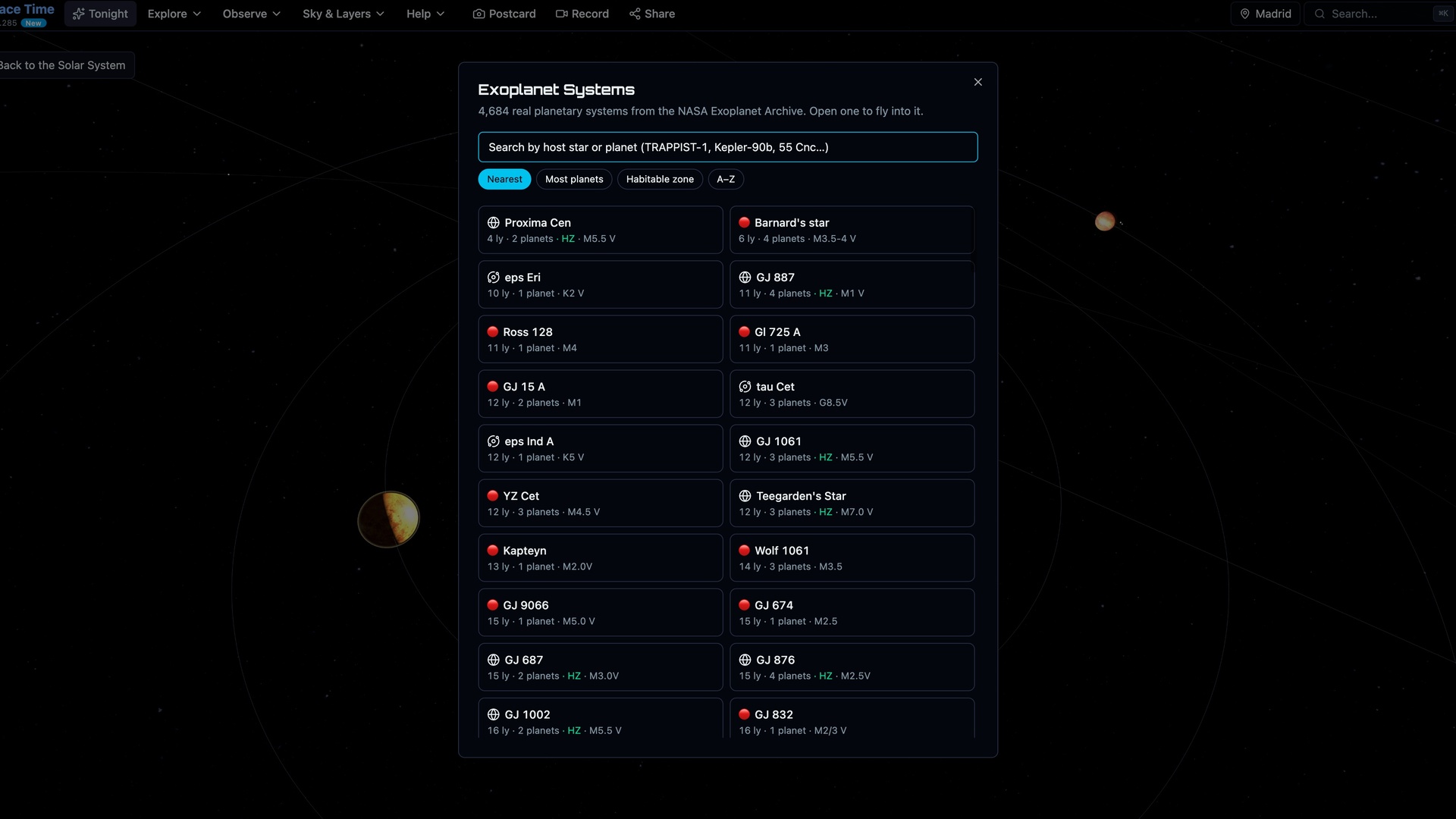
Task: Click the red star icon for Ross 128
Action: click(x=493, y=331)
